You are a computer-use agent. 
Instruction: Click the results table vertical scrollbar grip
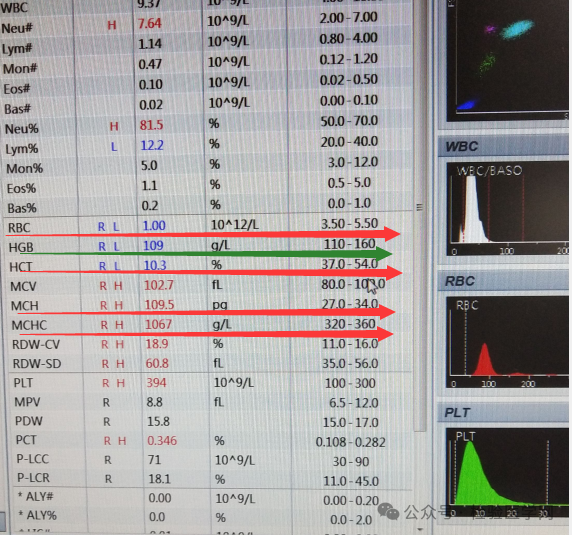[x=420, y=207]
